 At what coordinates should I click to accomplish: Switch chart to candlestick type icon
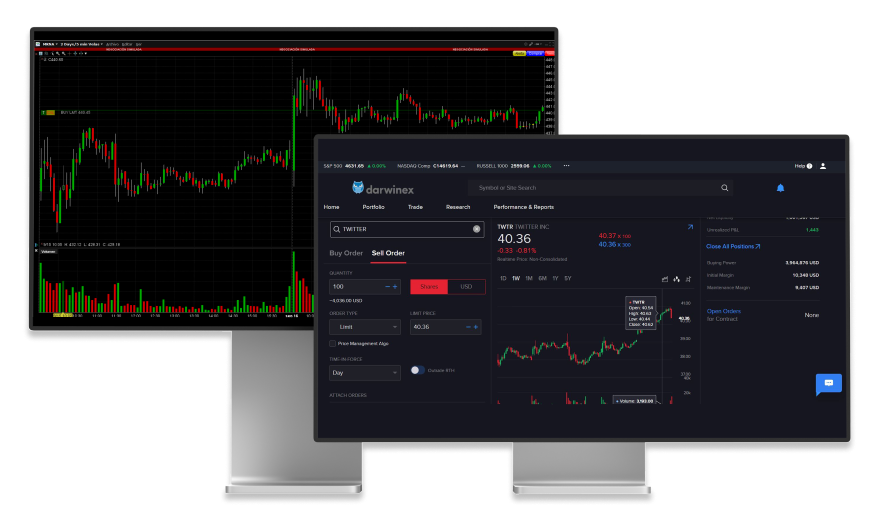[677, 278]
